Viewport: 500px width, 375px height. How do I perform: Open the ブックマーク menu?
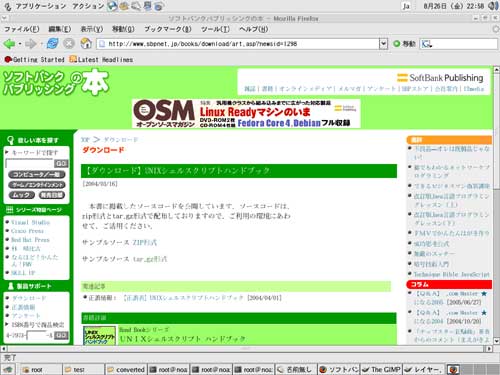(168, 29)
